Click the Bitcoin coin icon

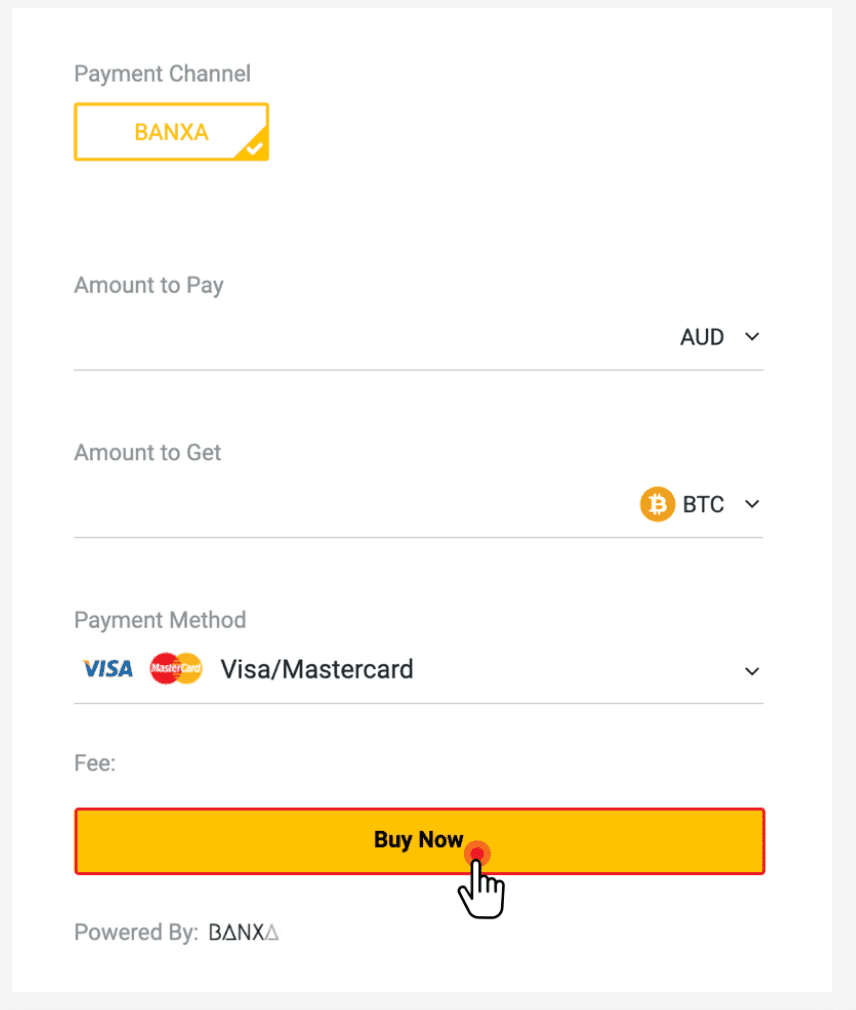pyautogui.click(x=657, y=504)
